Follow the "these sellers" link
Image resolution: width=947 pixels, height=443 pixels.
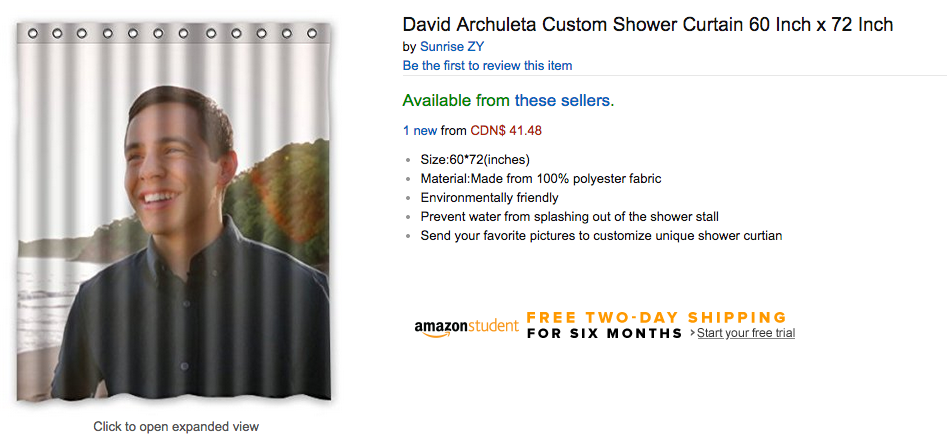point(562,101)
